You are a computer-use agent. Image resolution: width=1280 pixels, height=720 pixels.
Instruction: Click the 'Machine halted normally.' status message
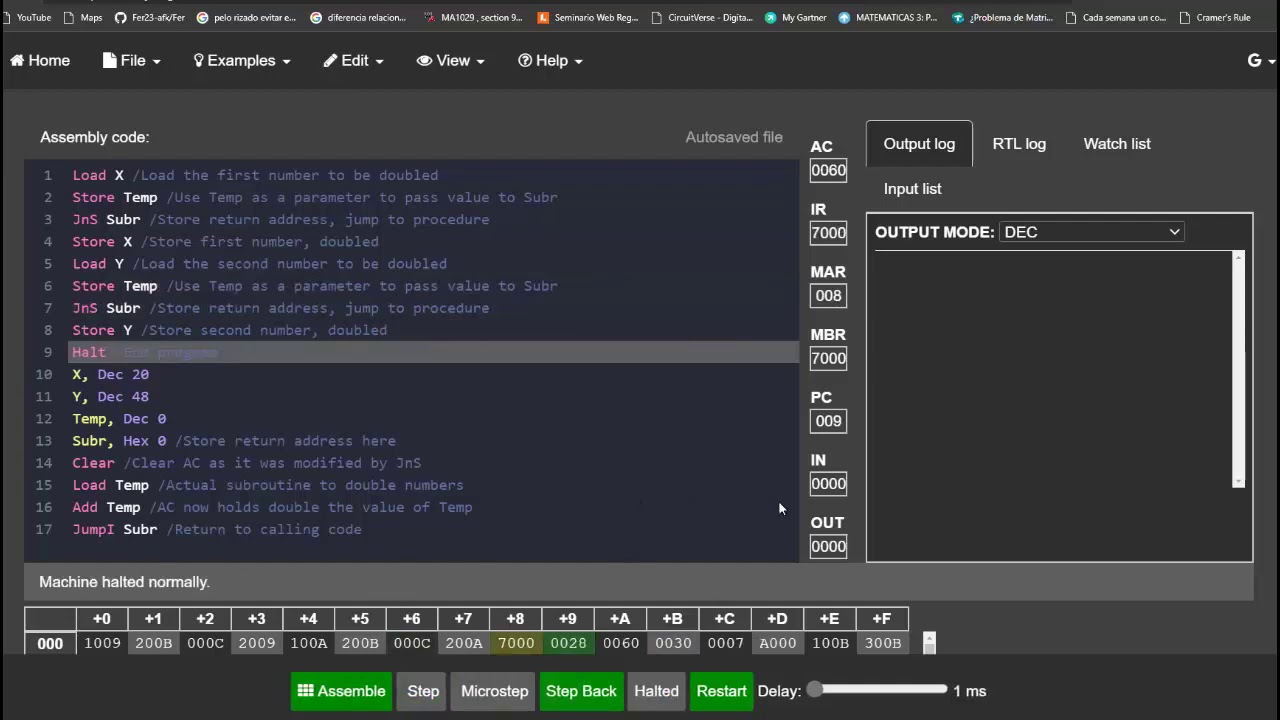(x=124, y=582)
